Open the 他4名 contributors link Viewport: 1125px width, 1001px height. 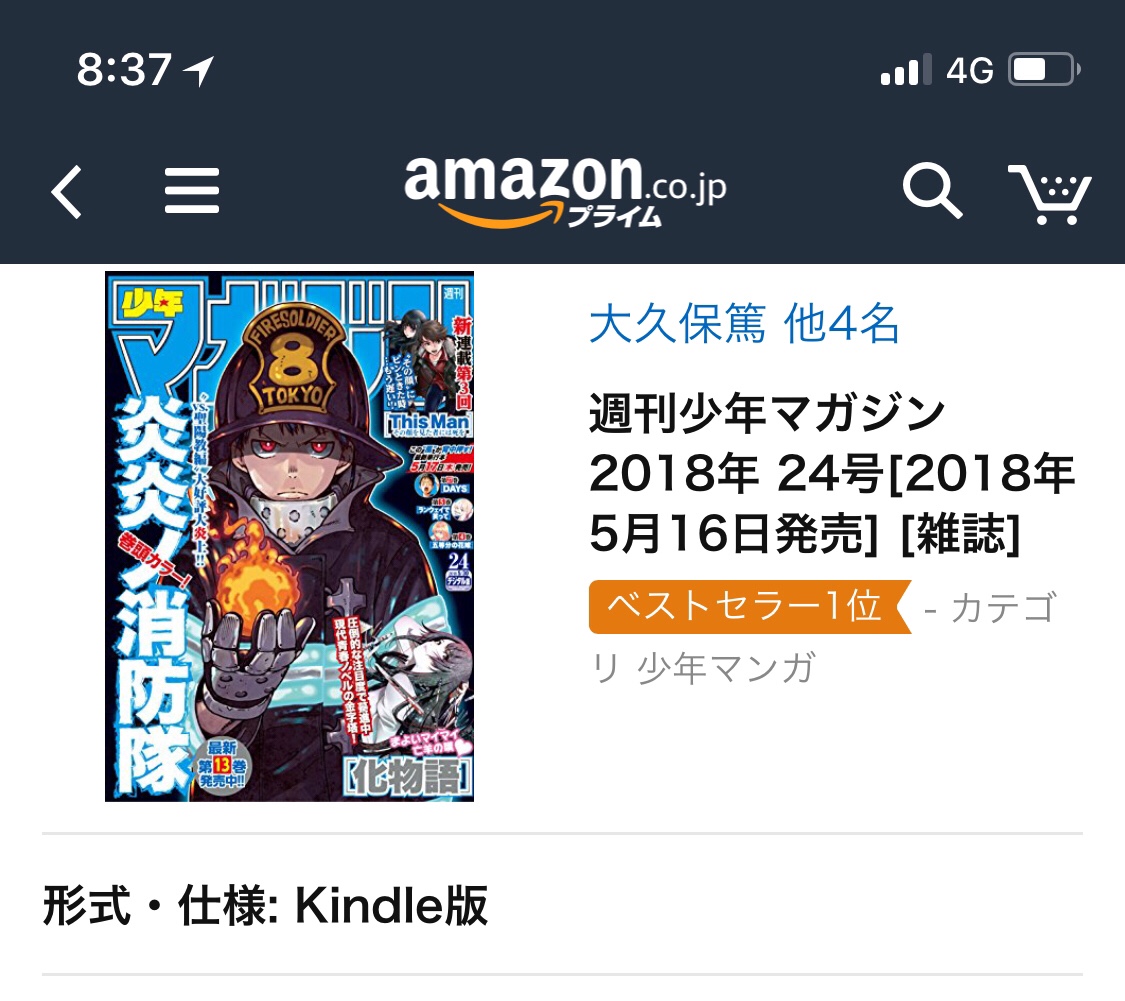click(841, 323)
